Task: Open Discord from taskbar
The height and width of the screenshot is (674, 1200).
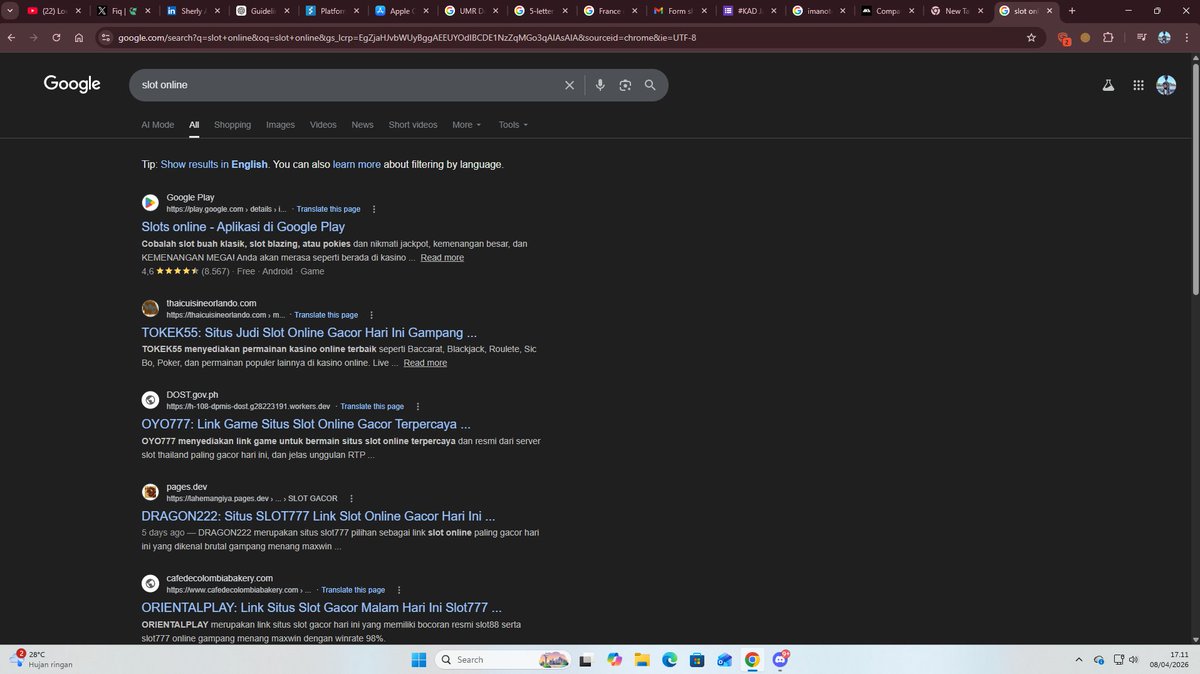Action: (780, 659)
